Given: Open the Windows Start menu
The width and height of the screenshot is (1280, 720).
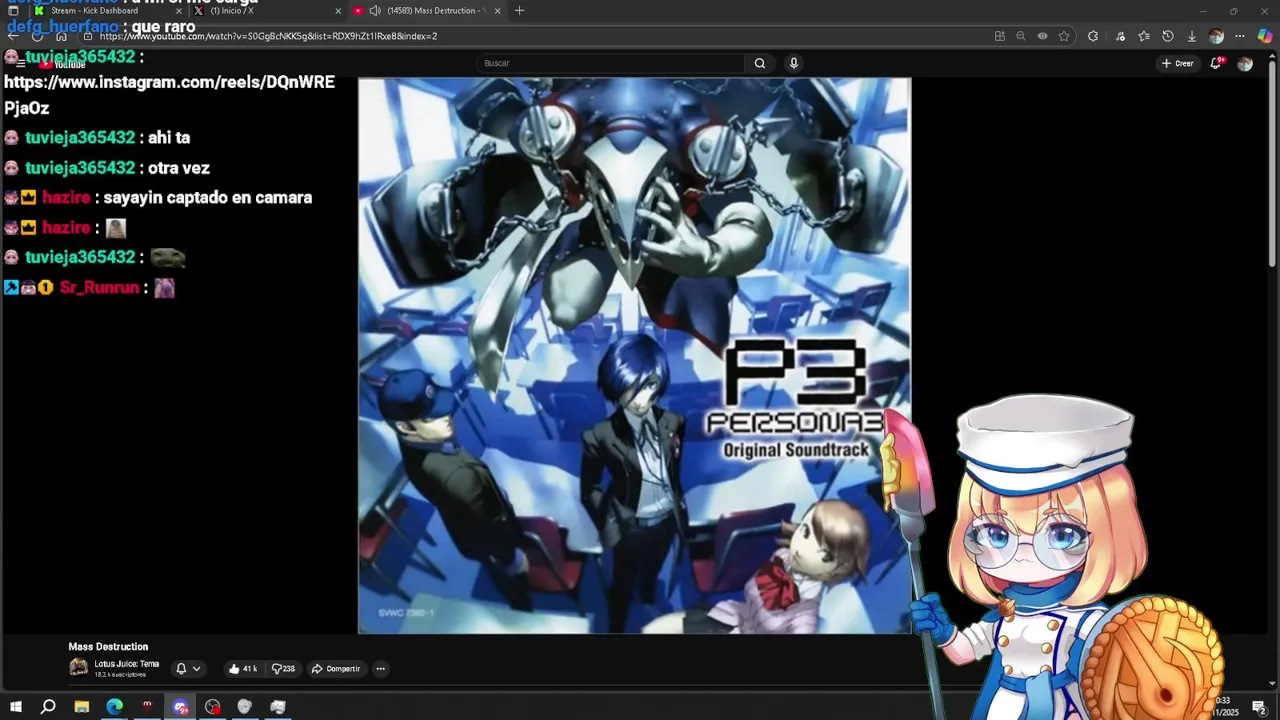Looking at the screenshot, I should pyautogui.click(x=16, y=707).
